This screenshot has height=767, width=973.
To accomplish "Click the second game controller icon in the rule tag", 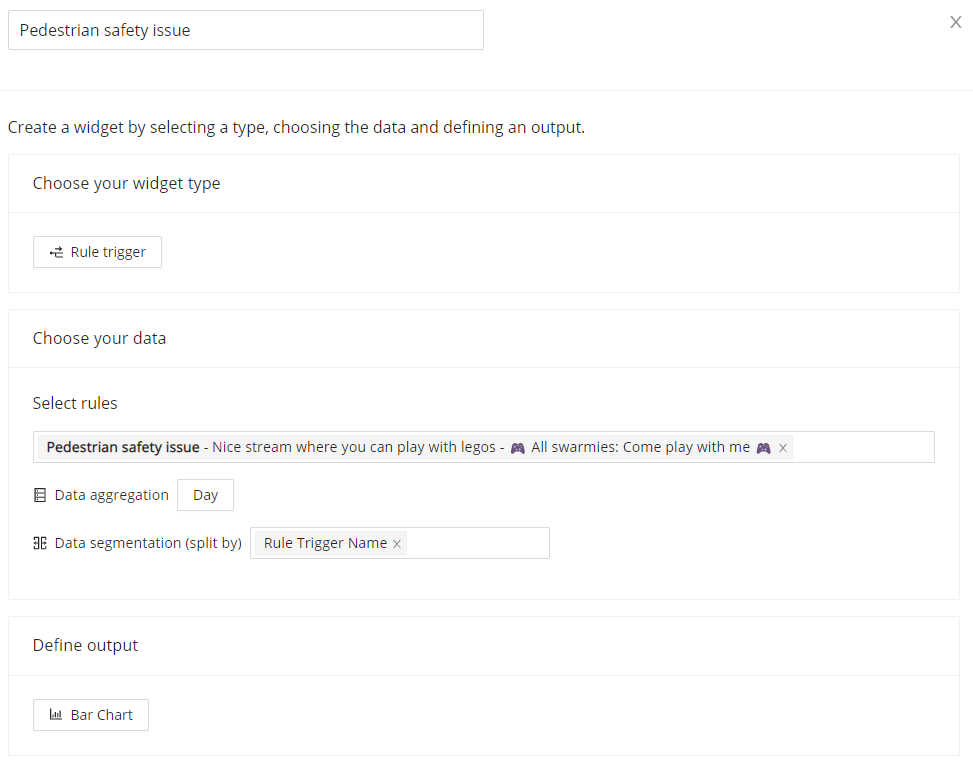I will [x=763, y=448].
